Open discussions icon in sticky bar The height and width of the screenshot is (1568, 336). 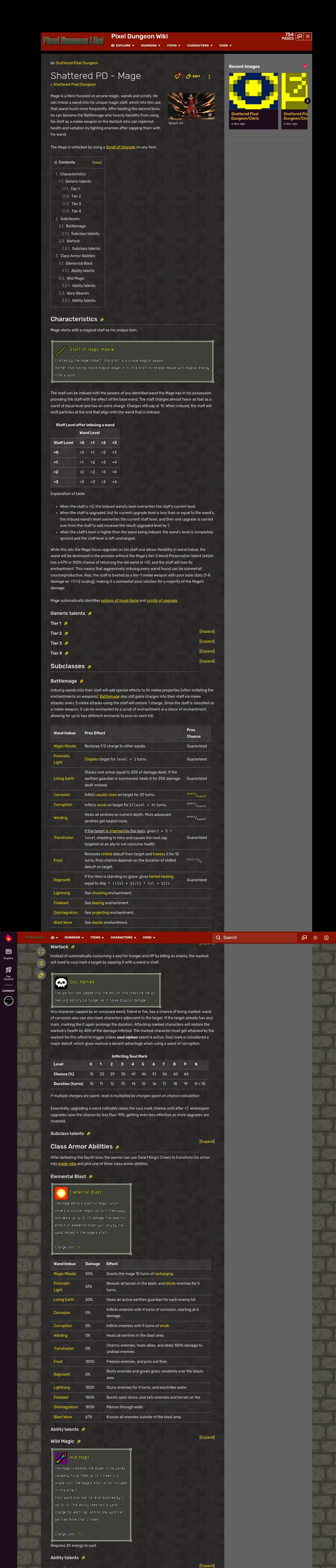(304, 937)
